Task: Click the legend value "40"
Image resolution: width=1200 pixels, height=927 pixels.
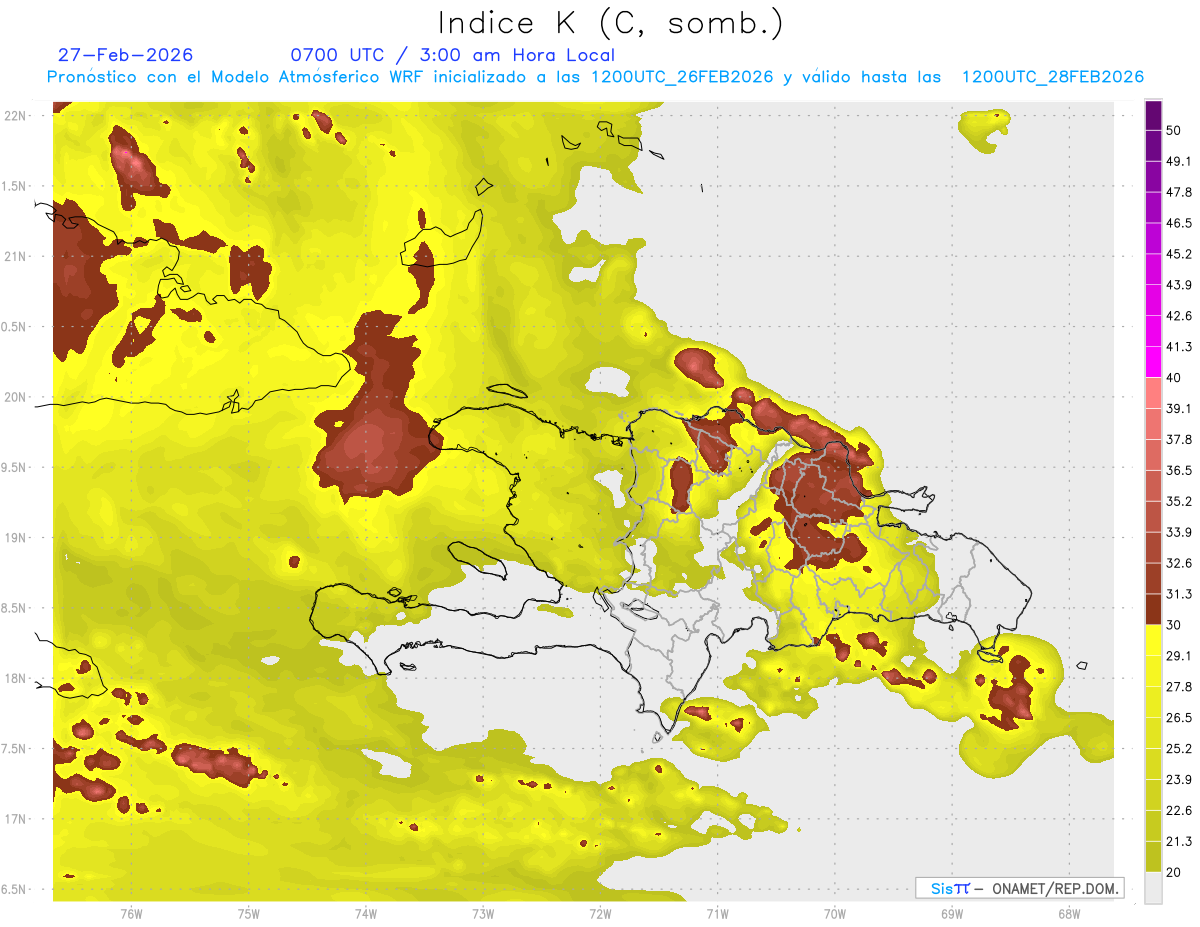Action: [x=1176, y=378]
